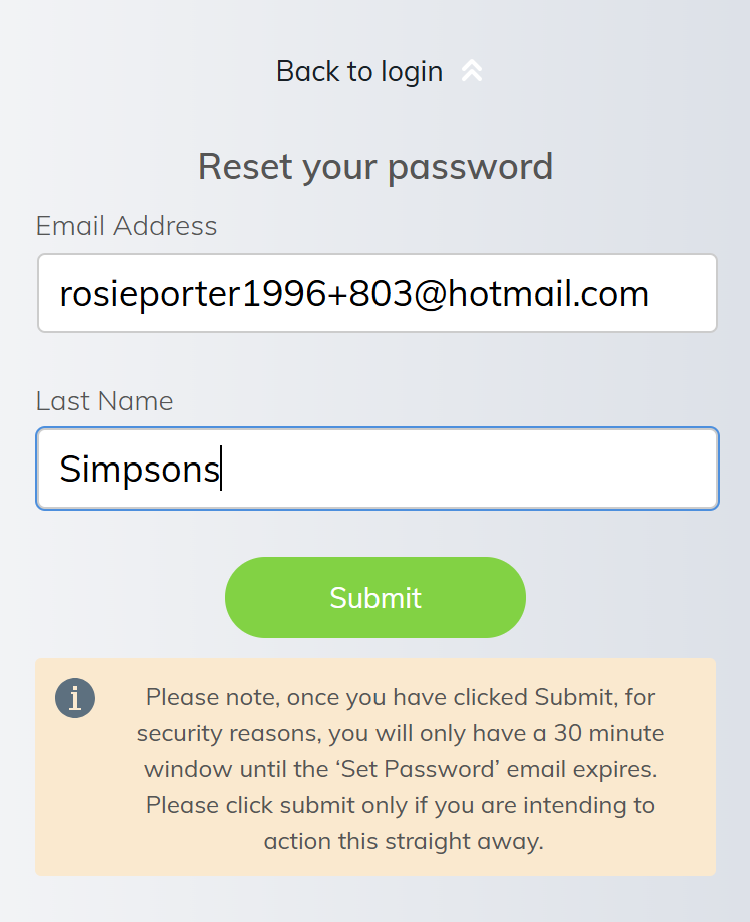Click the double chevron up icon
The image size is (750, 922).
pos(472,71)
